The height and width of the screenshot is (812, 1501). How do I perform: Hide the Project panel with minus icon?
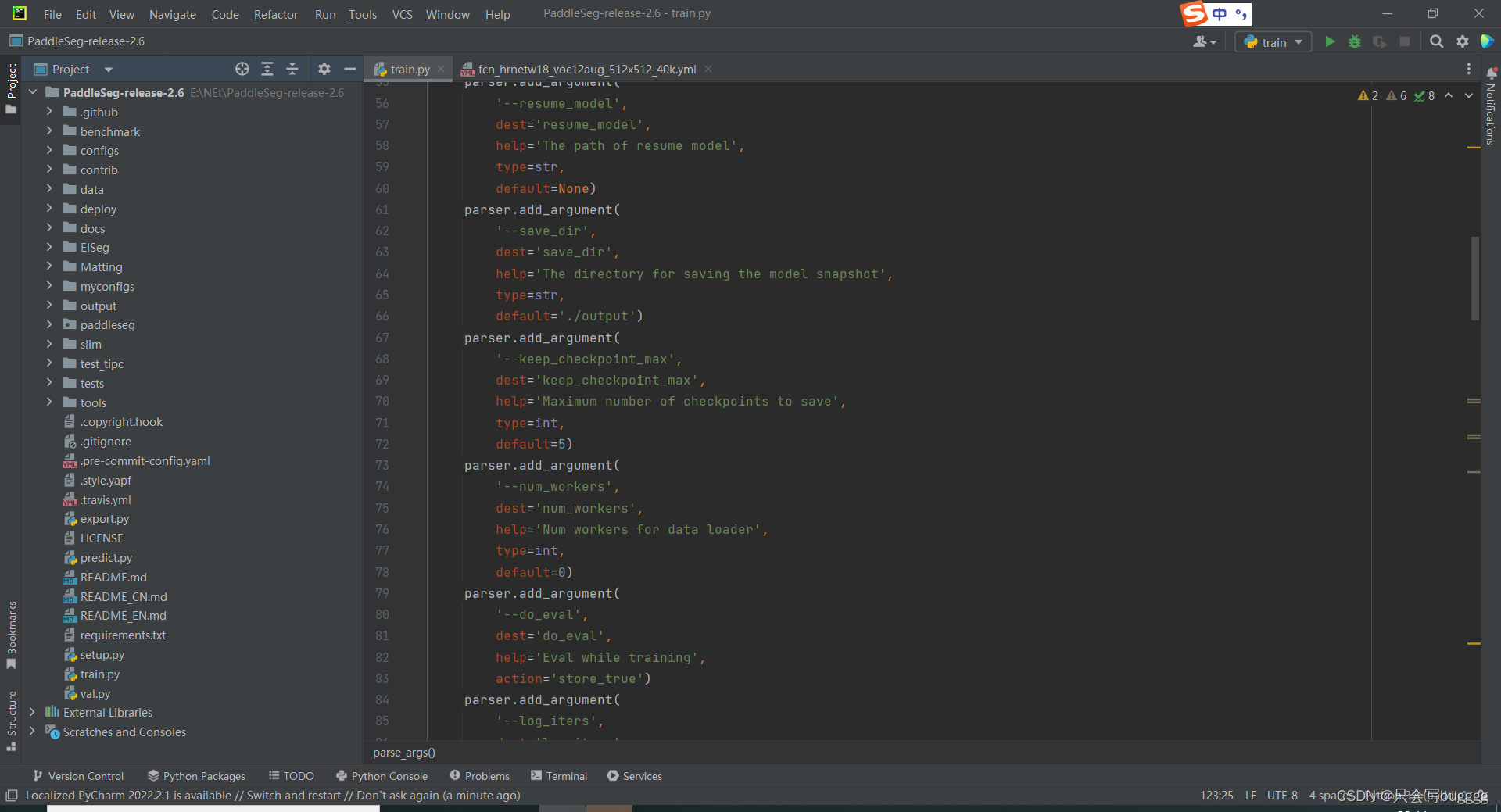pos(349,69)
